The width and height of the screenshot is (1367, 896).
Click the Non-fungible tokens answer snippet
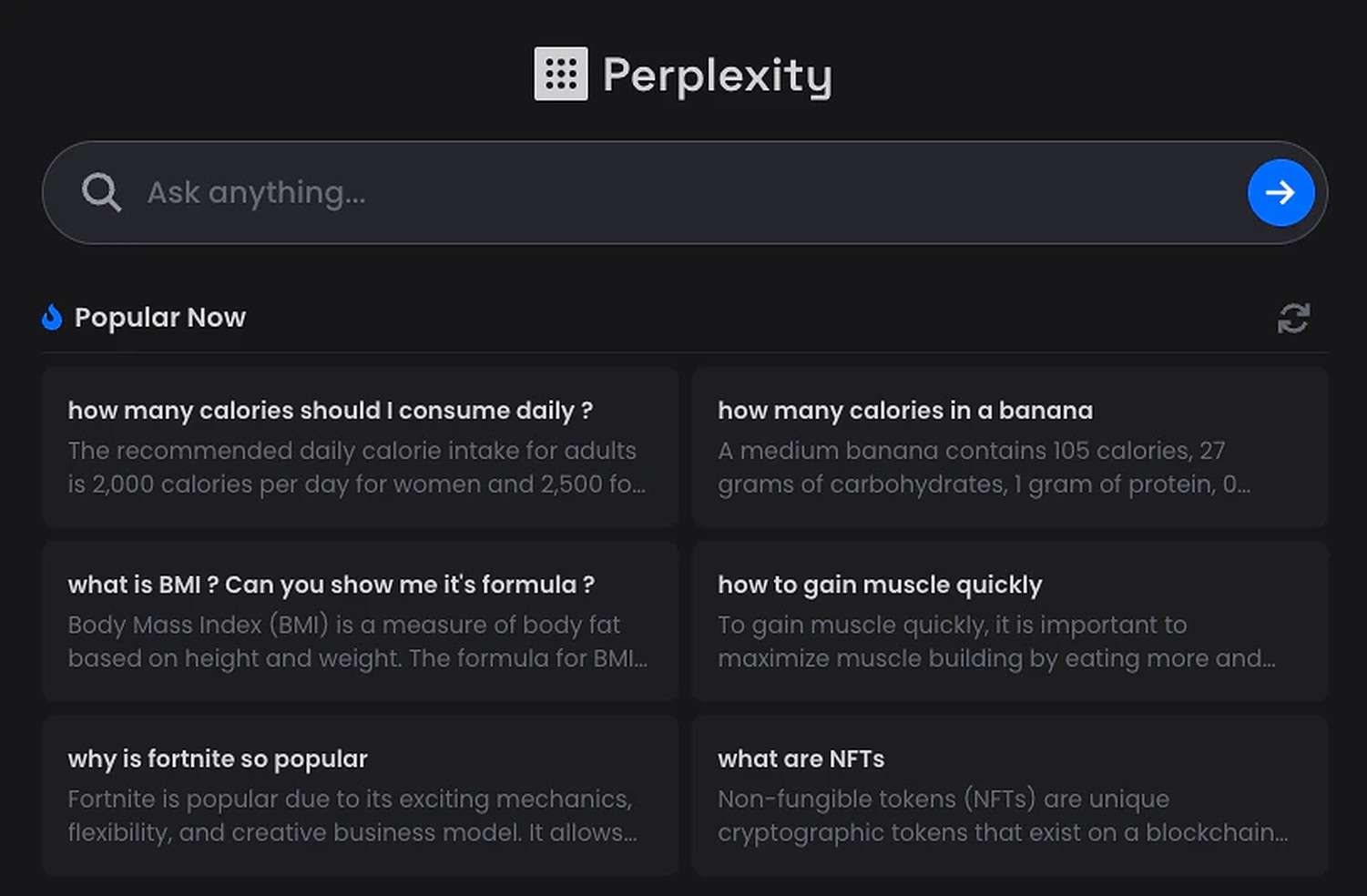pos(1001,815)
